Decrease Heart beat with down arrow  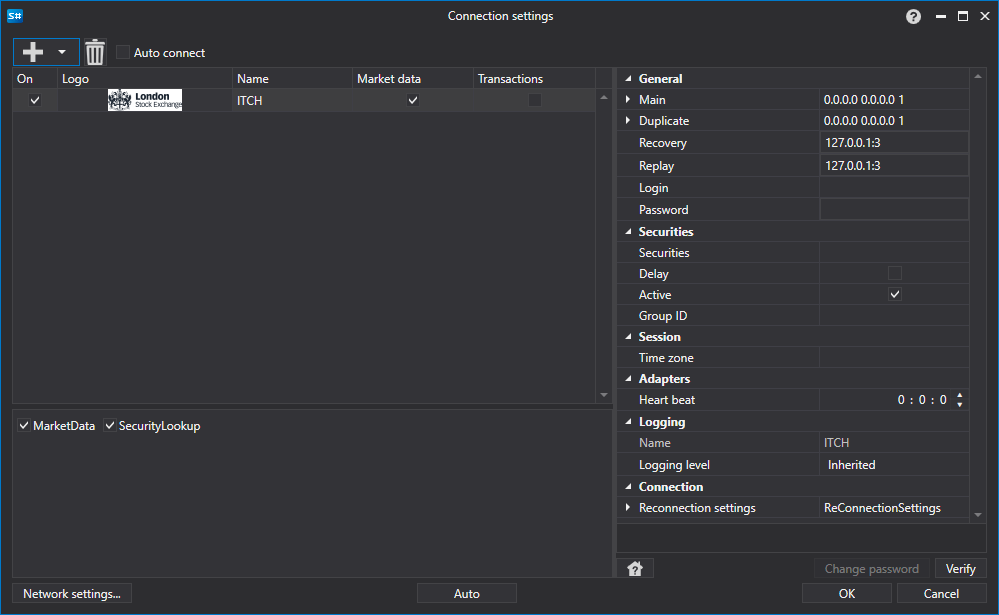coord(959,405)
